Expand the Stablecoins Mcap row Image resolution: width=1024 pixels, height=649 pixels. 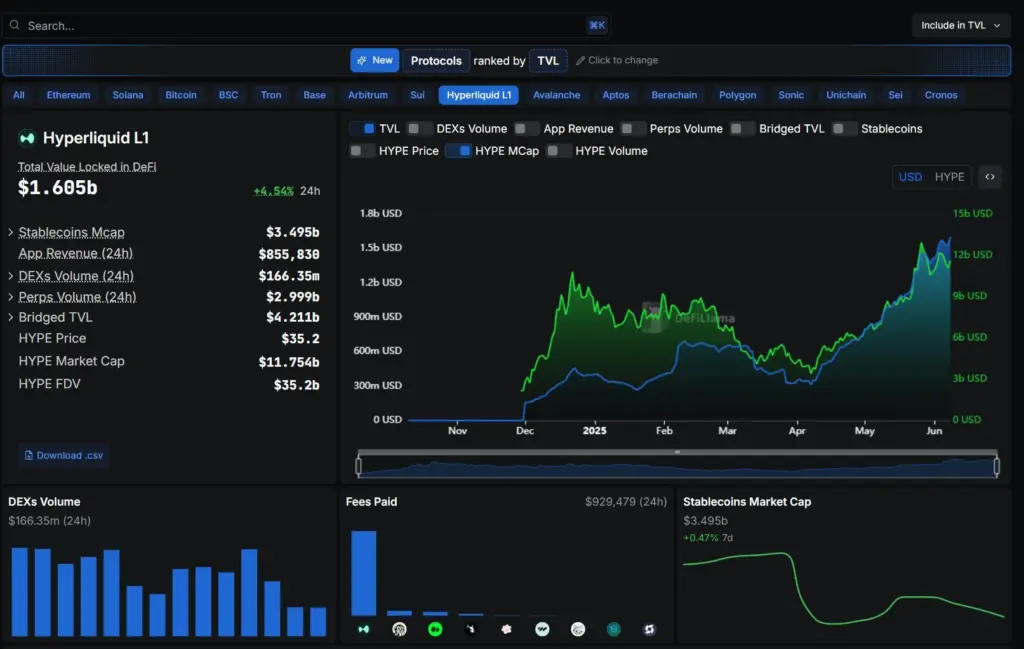point(11,232)
